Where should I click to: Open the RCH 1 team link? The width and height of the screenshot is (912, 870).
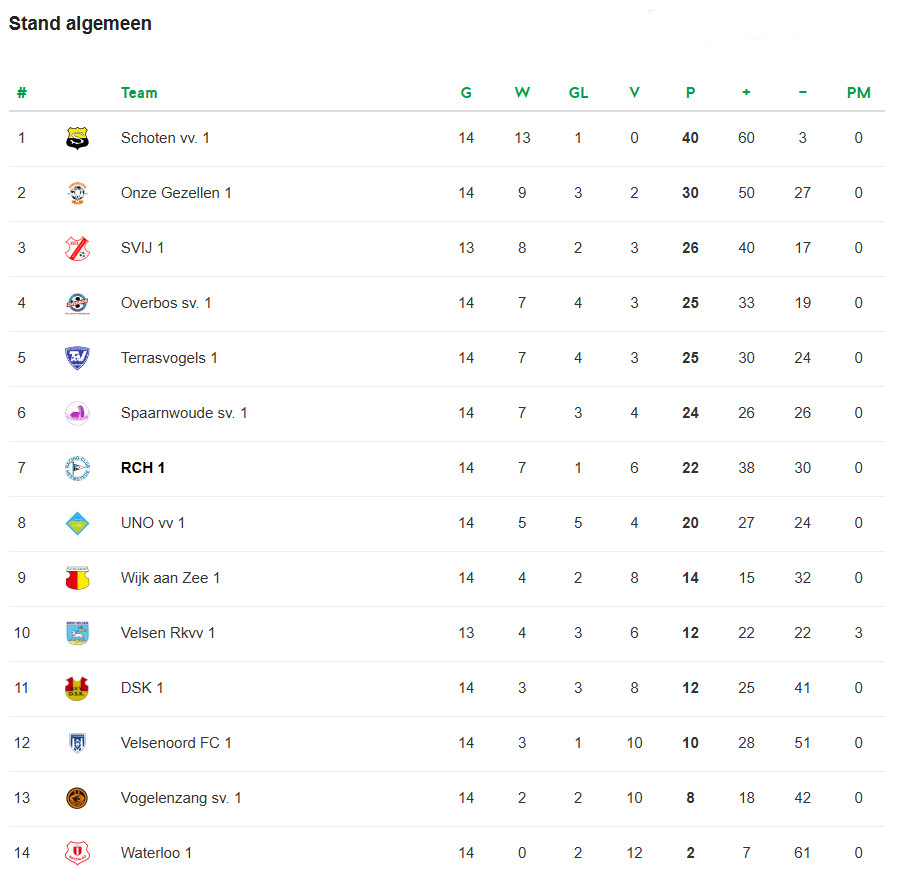pyautogui.click(x=143, y=468)
